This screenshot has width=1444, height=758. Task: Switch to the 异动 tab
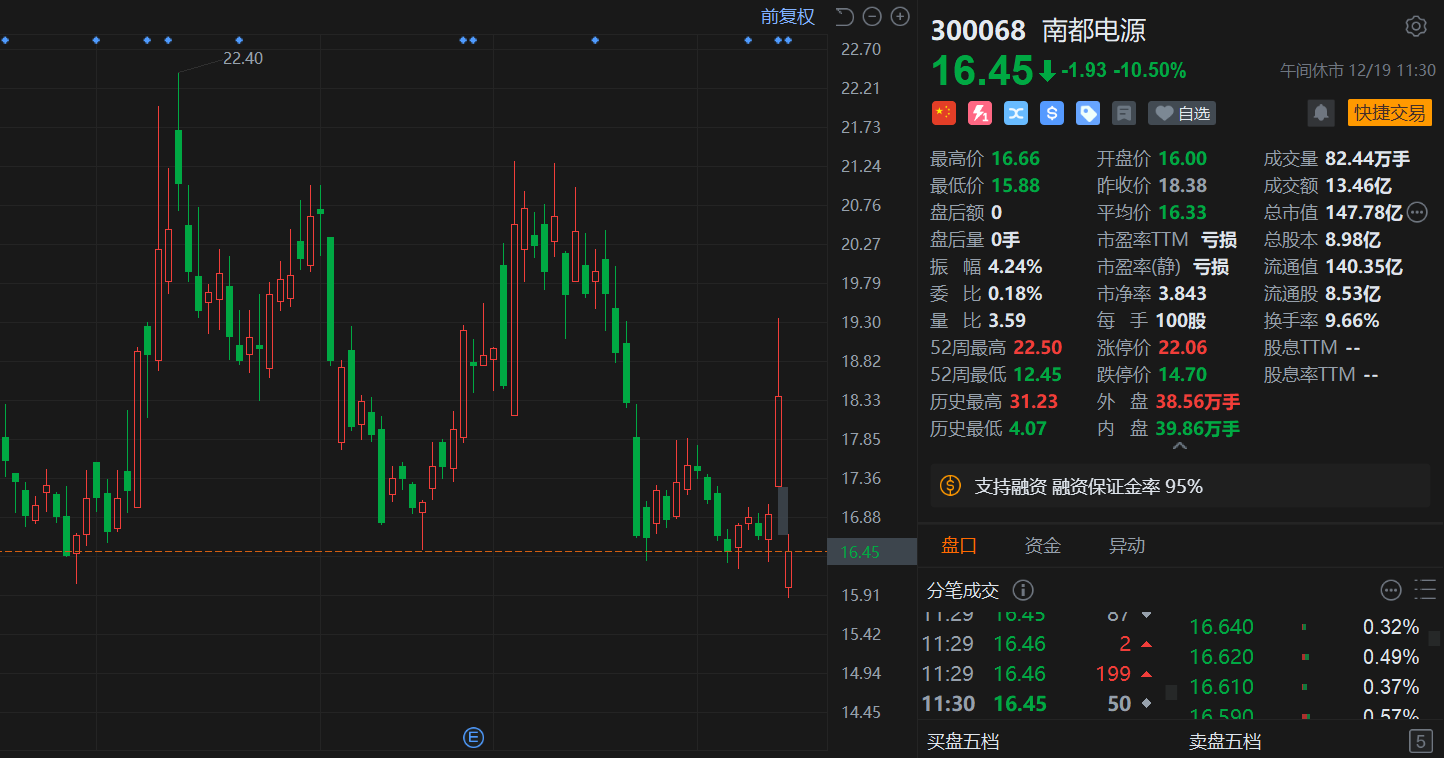[1127, 545]
